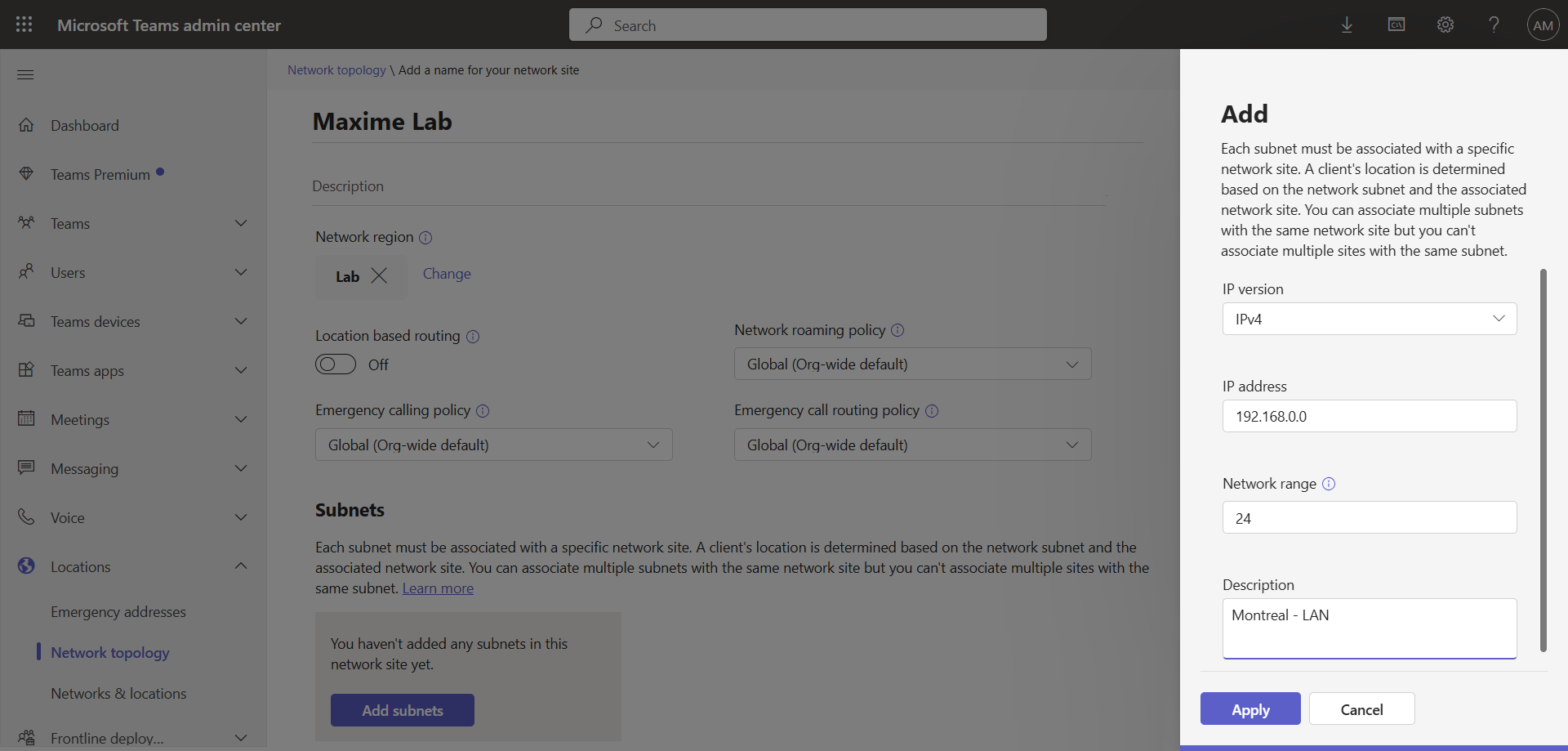Click the Change network region link
The height and width of the screenshot is (751, 1568).
point(447,274)
